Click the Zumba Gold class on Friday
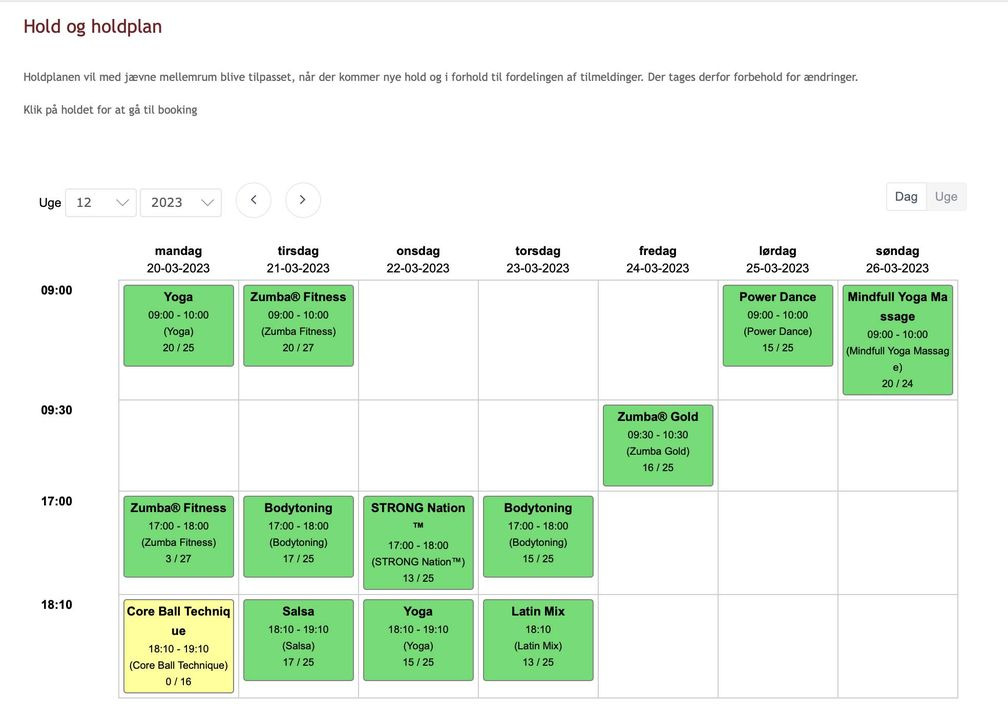Image resolution: width=1008 pixels, height=720 pixels. click(658, 445)
